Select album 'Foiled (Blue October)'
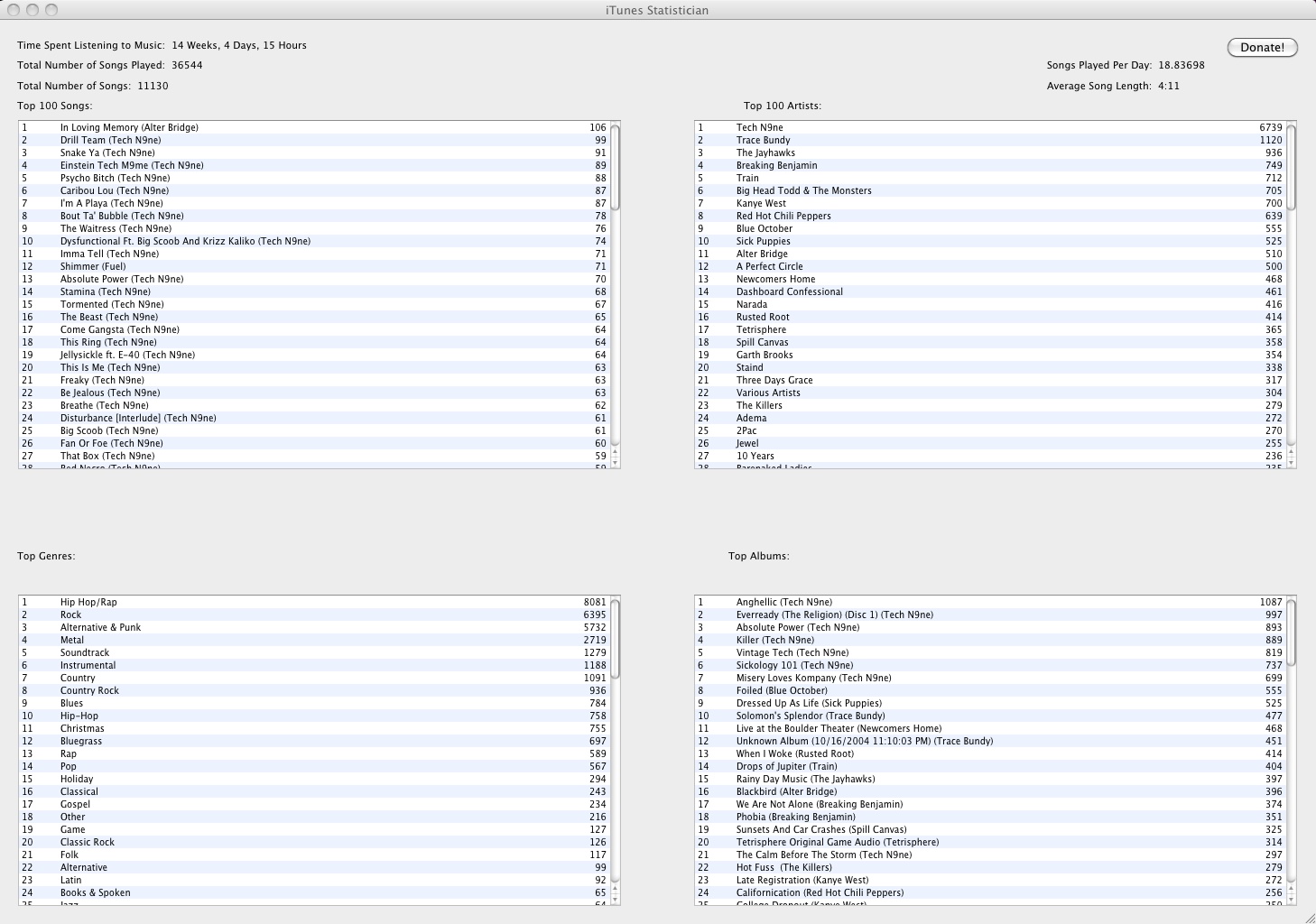The image size is (1316, 924). tap(990, 690)
